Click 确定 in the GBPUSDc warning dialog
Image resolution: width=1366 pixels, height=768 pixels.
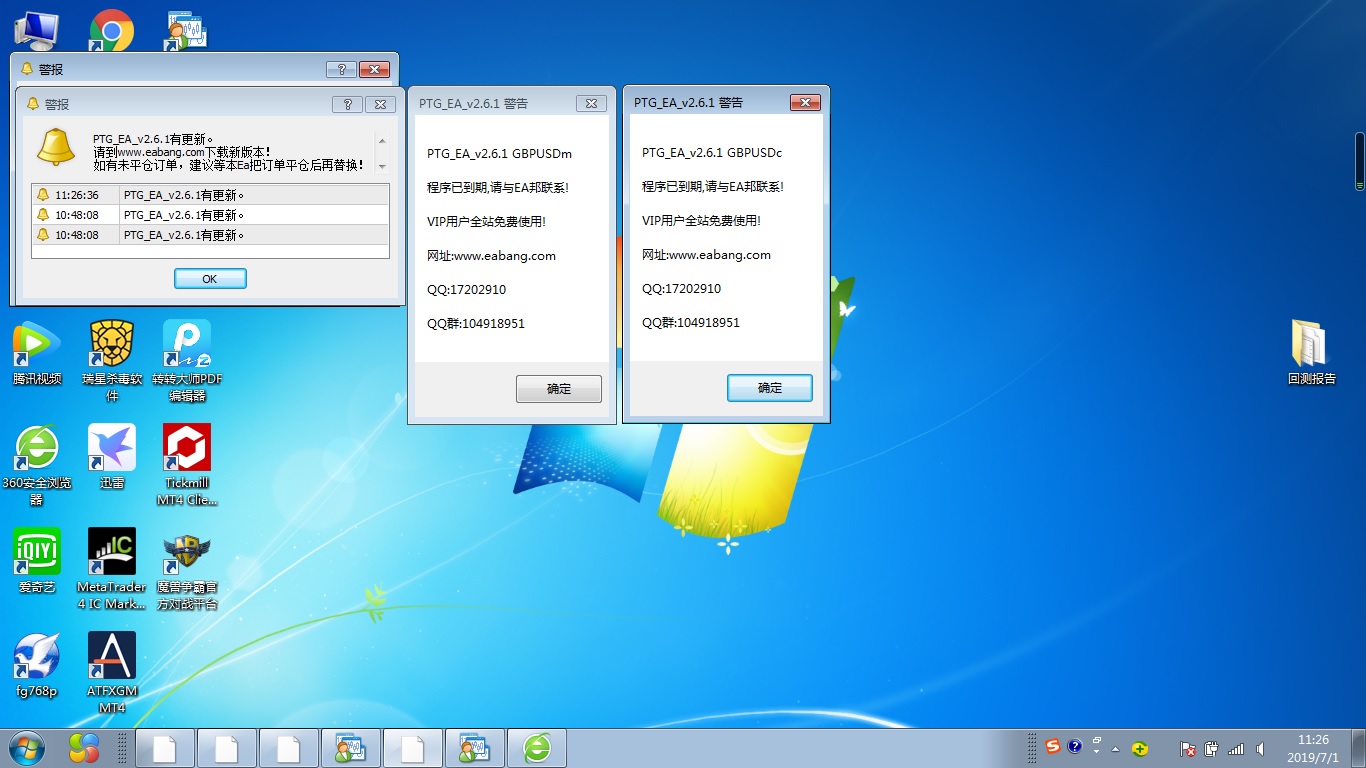[x=770, y=388]
